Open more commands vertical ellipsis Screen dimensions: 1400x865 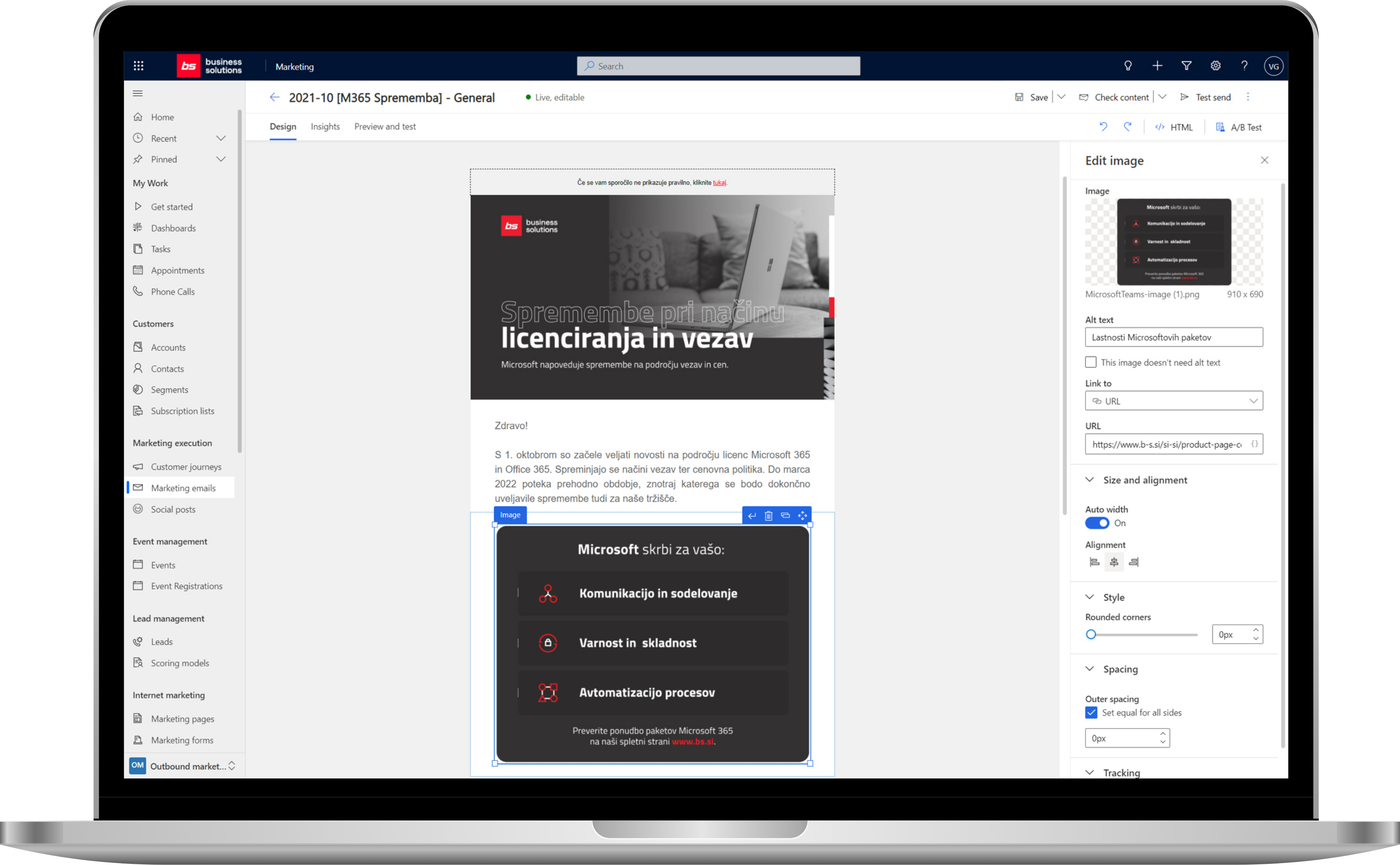pyautogui.click(x=1248, y=97)
